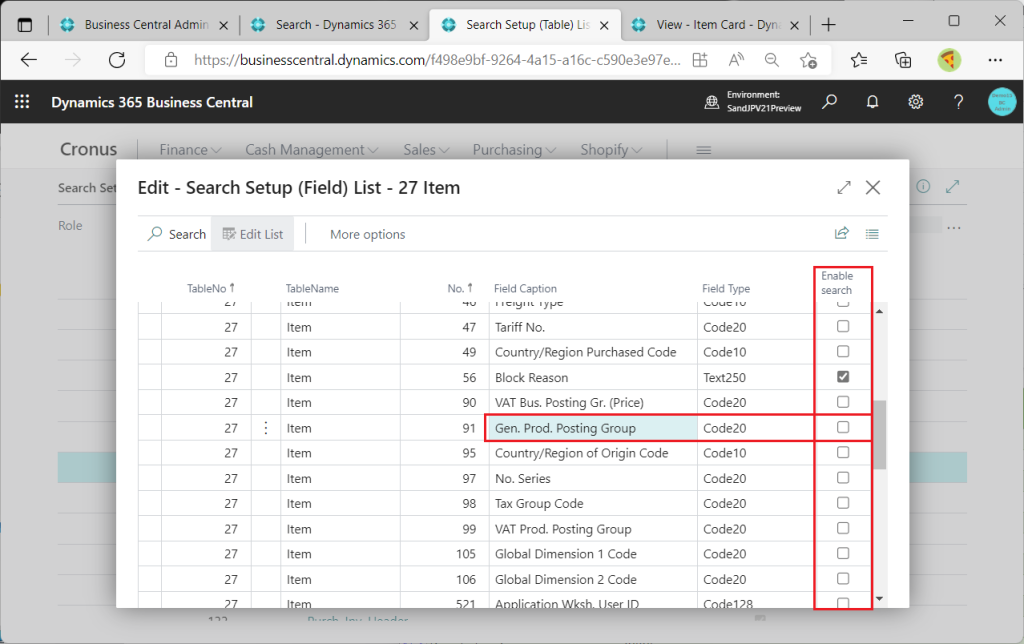1024x644 pixels.
Task: Refresh the browser page
Action: coord(117,60)
